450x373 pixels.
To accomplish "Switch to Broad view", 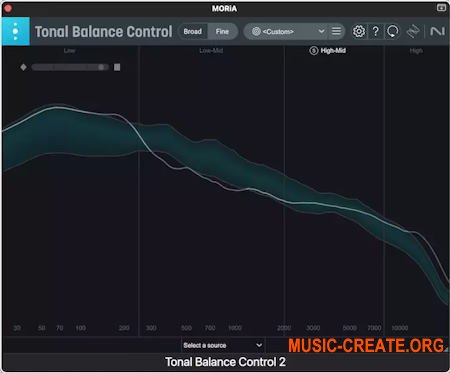I will [x=193, y=32].
